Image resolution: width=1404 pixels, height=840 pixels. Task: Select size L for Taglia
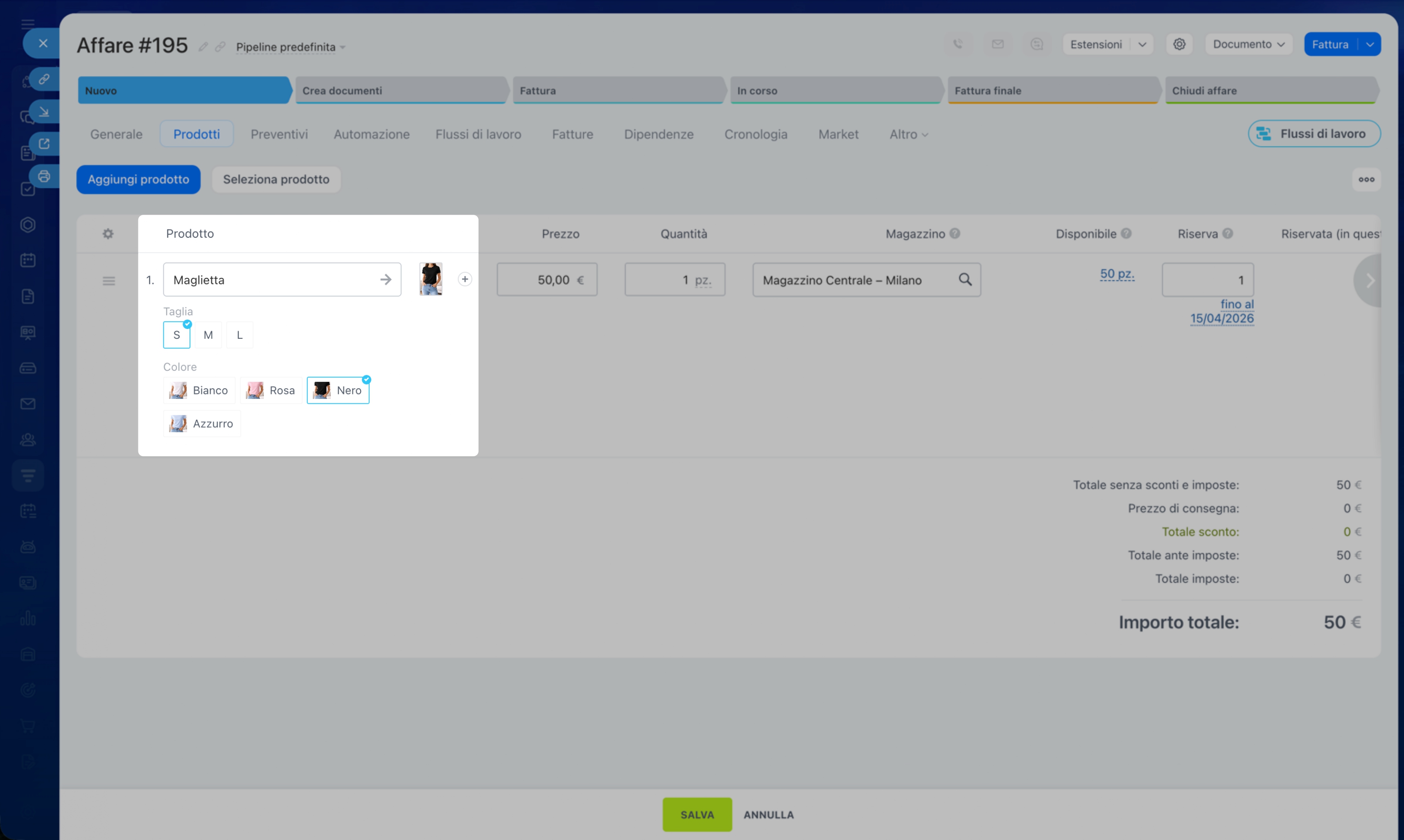pos(239,335)
